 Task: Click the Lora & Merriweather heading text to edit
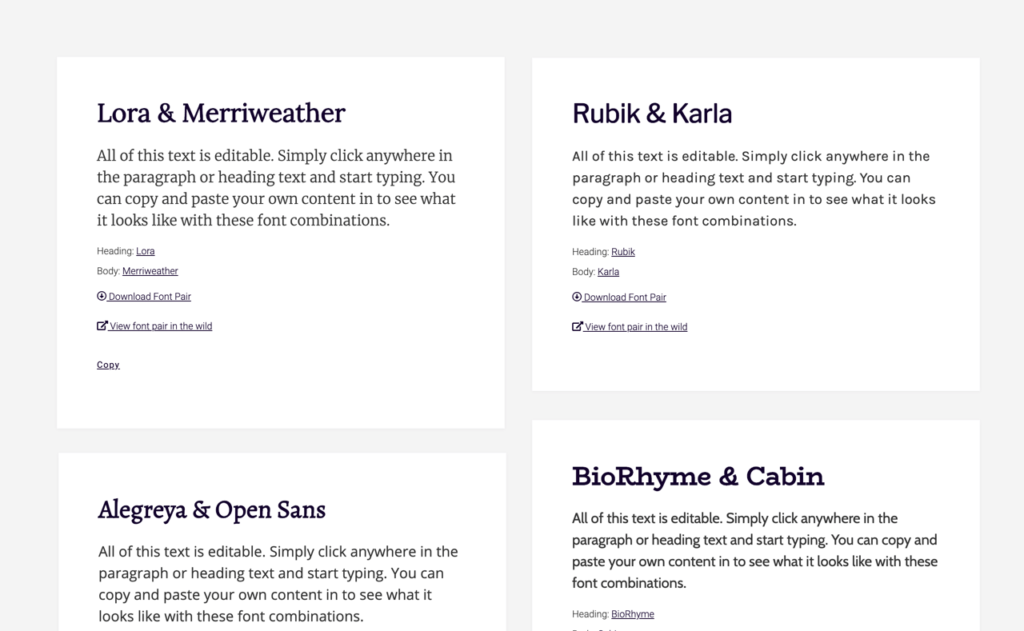[x=220, y=113]
